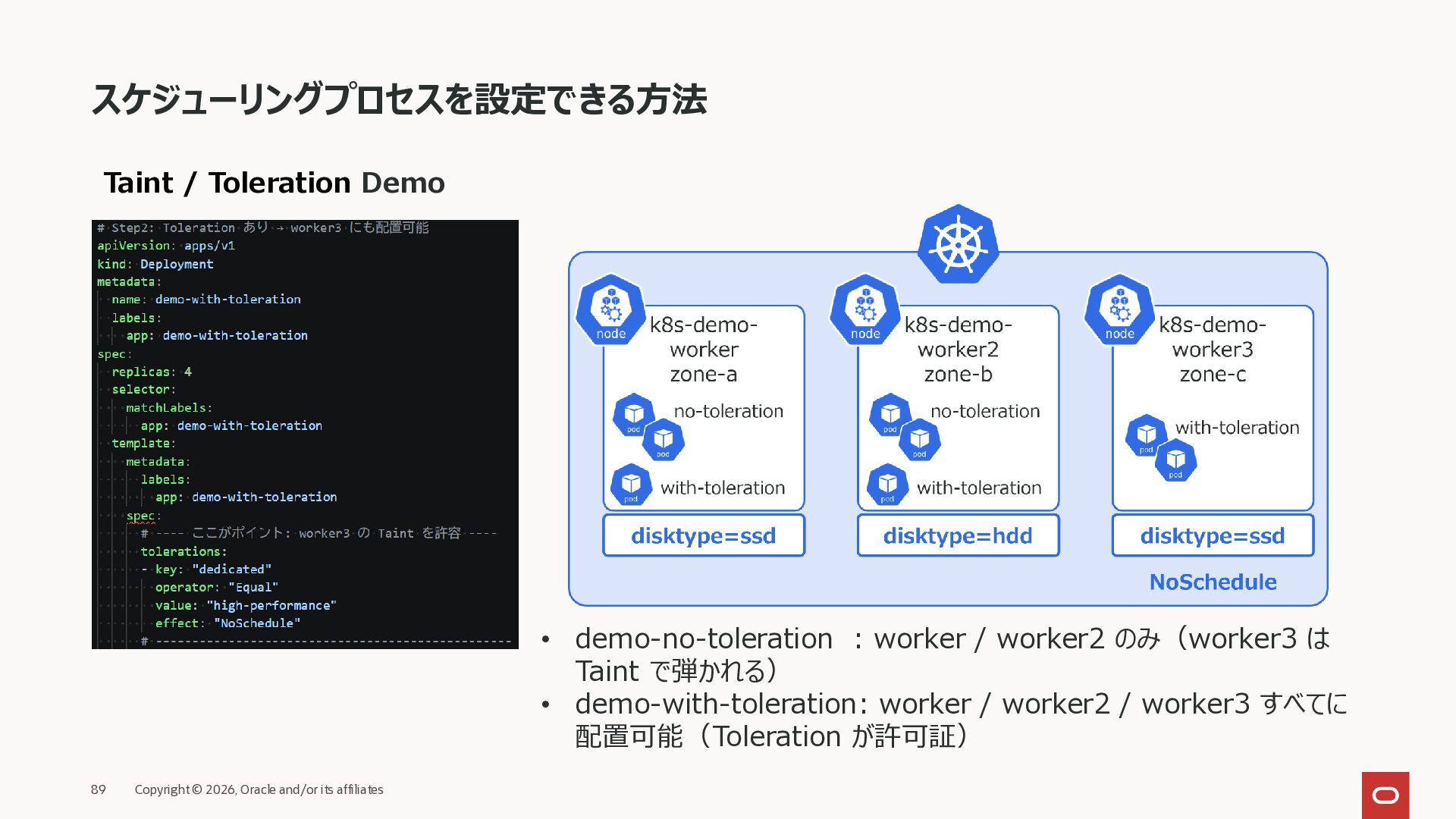Click the disktype=hdd label box
The image size is (1456, 819).
click(958, 535)
